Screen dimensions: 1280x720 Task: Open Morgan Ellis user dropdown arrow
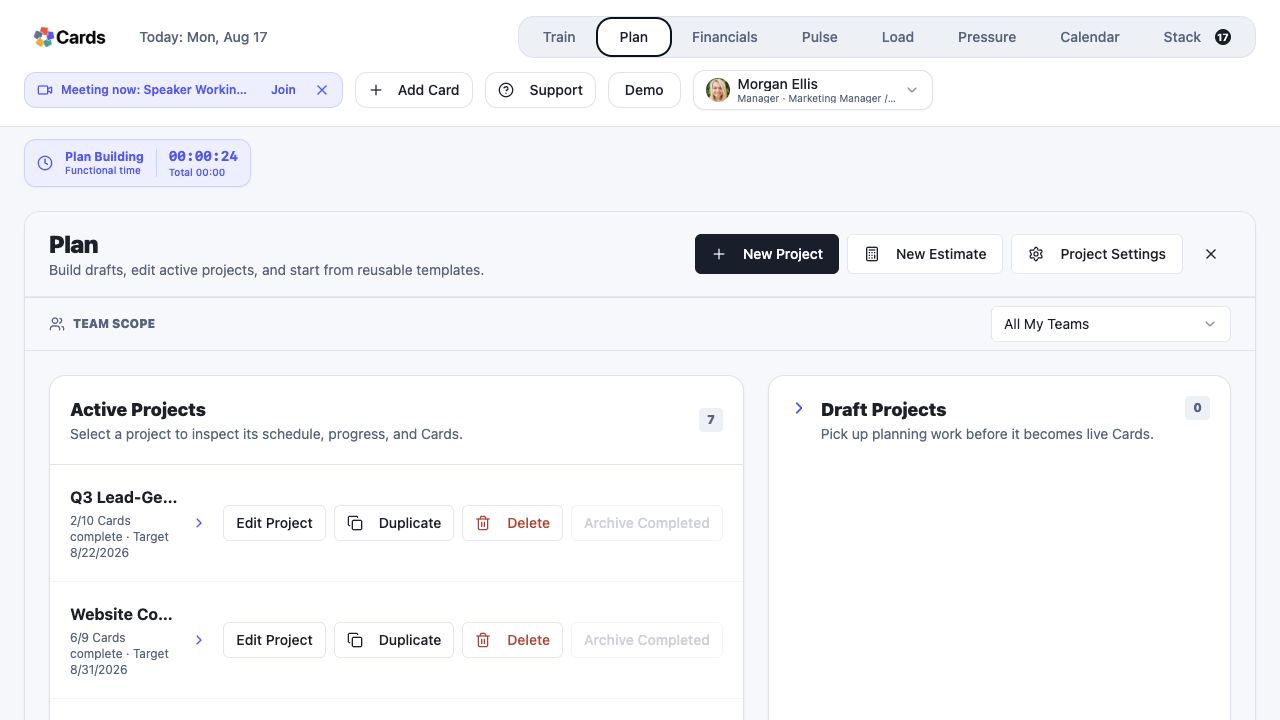[x=912, y=90]
